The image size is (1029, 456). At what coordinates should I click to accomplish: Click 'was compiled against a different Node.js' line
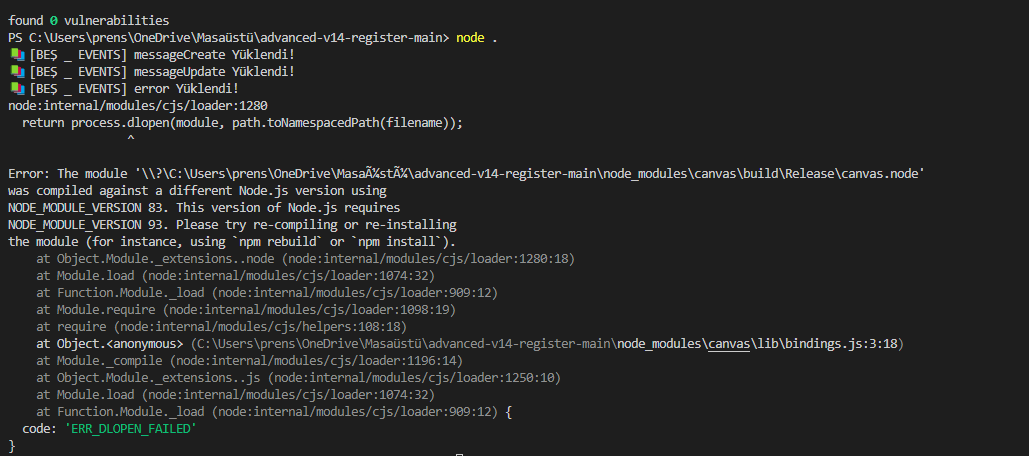pos(198,191)
